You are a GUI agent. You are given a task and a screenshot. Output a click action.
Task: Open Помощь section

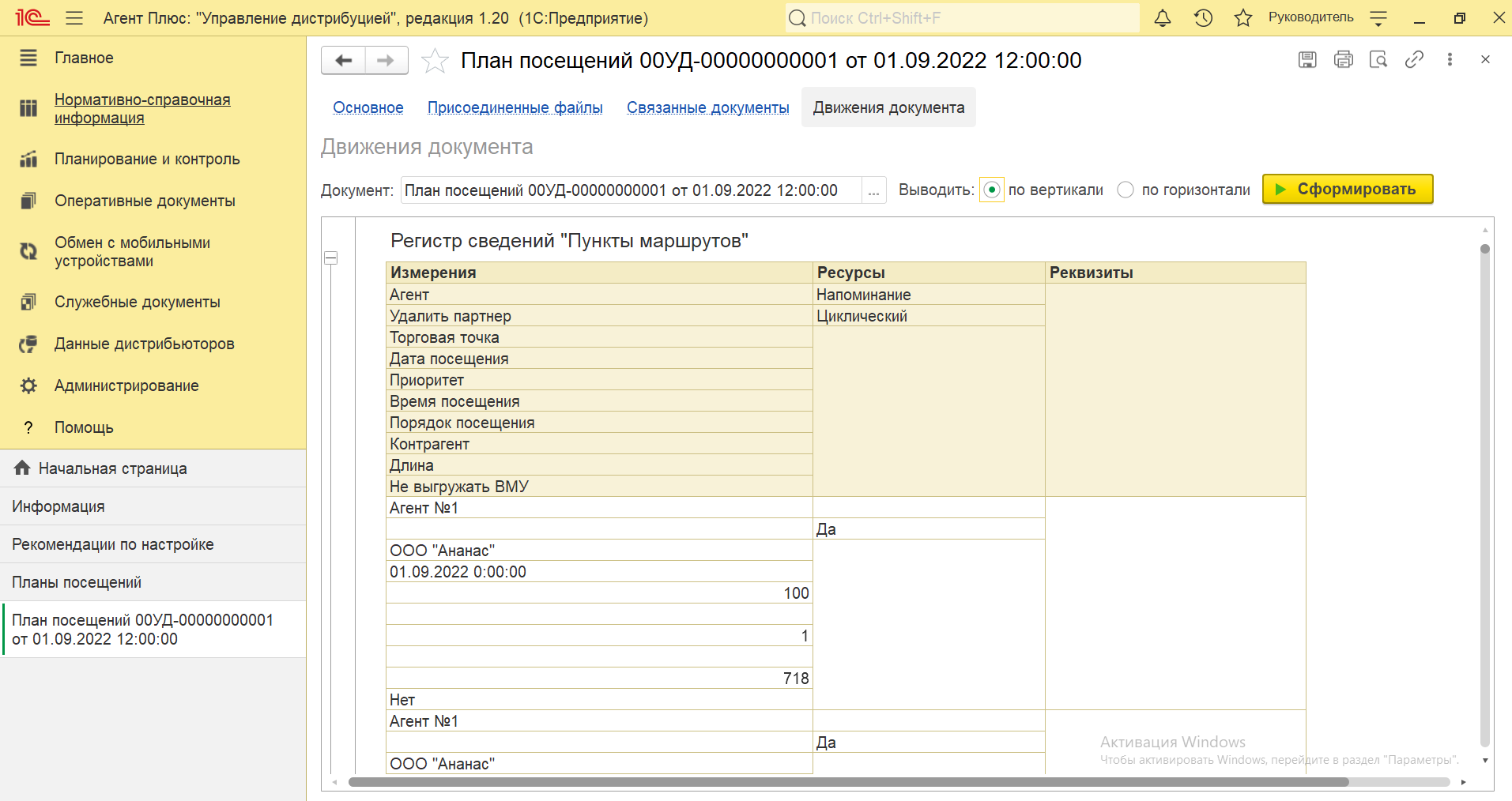pyautogui.click(x=84, y=427)
